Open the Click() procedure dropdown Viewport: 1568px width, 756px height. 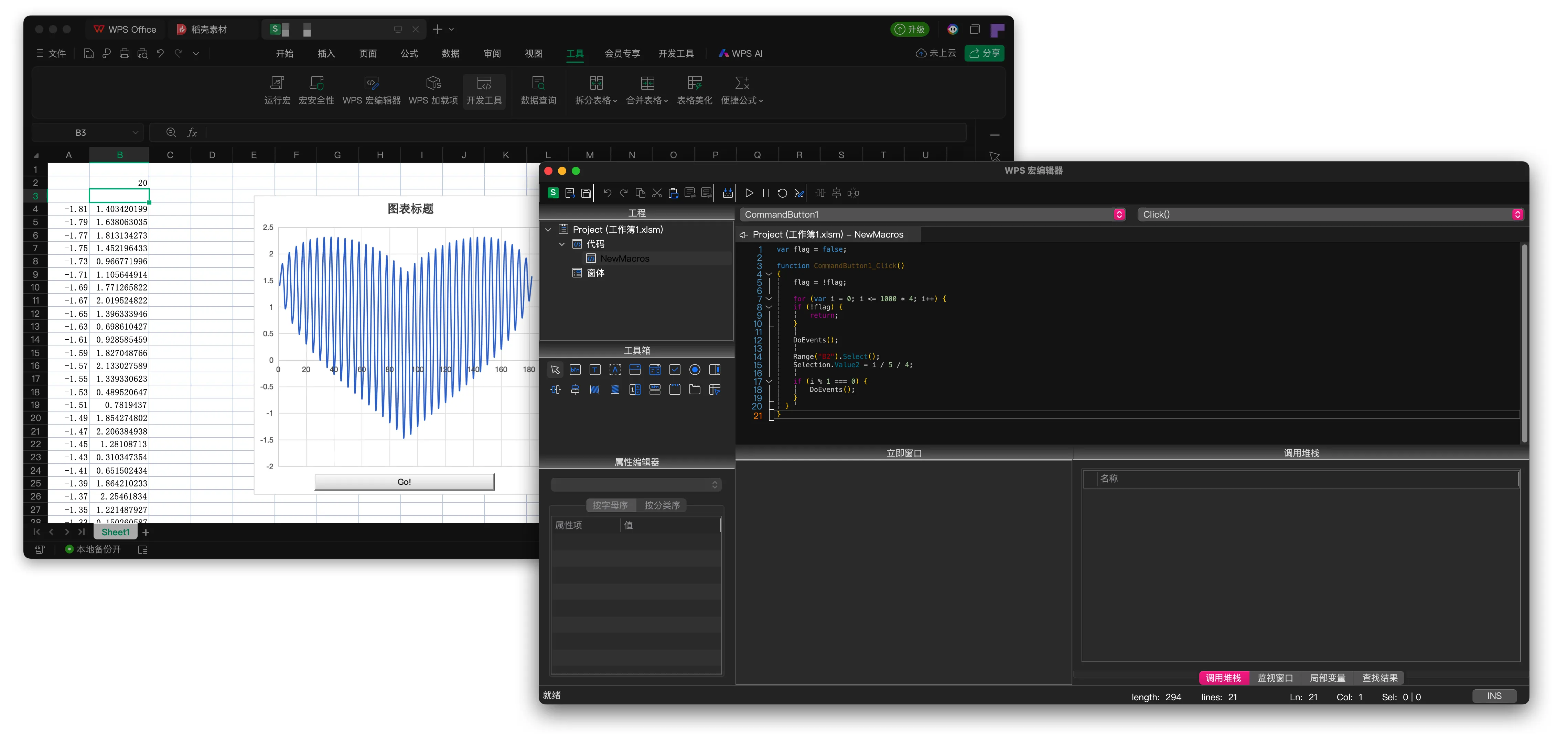pos(1516,214)
